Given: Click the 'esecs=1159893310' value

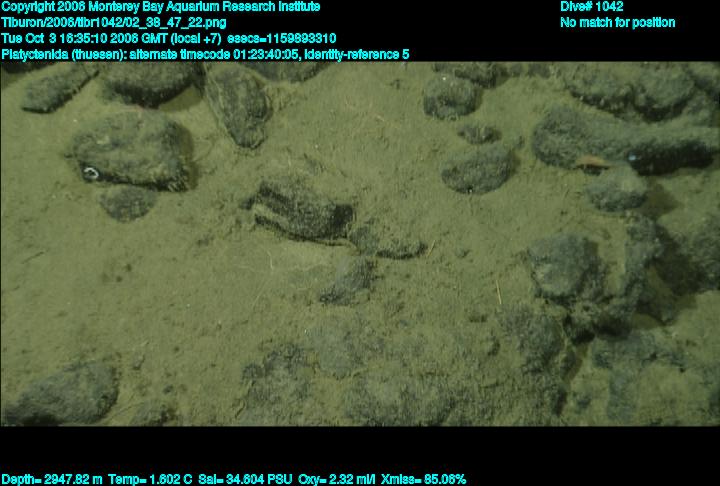Looking at the screenshot, I should [282, 39].
